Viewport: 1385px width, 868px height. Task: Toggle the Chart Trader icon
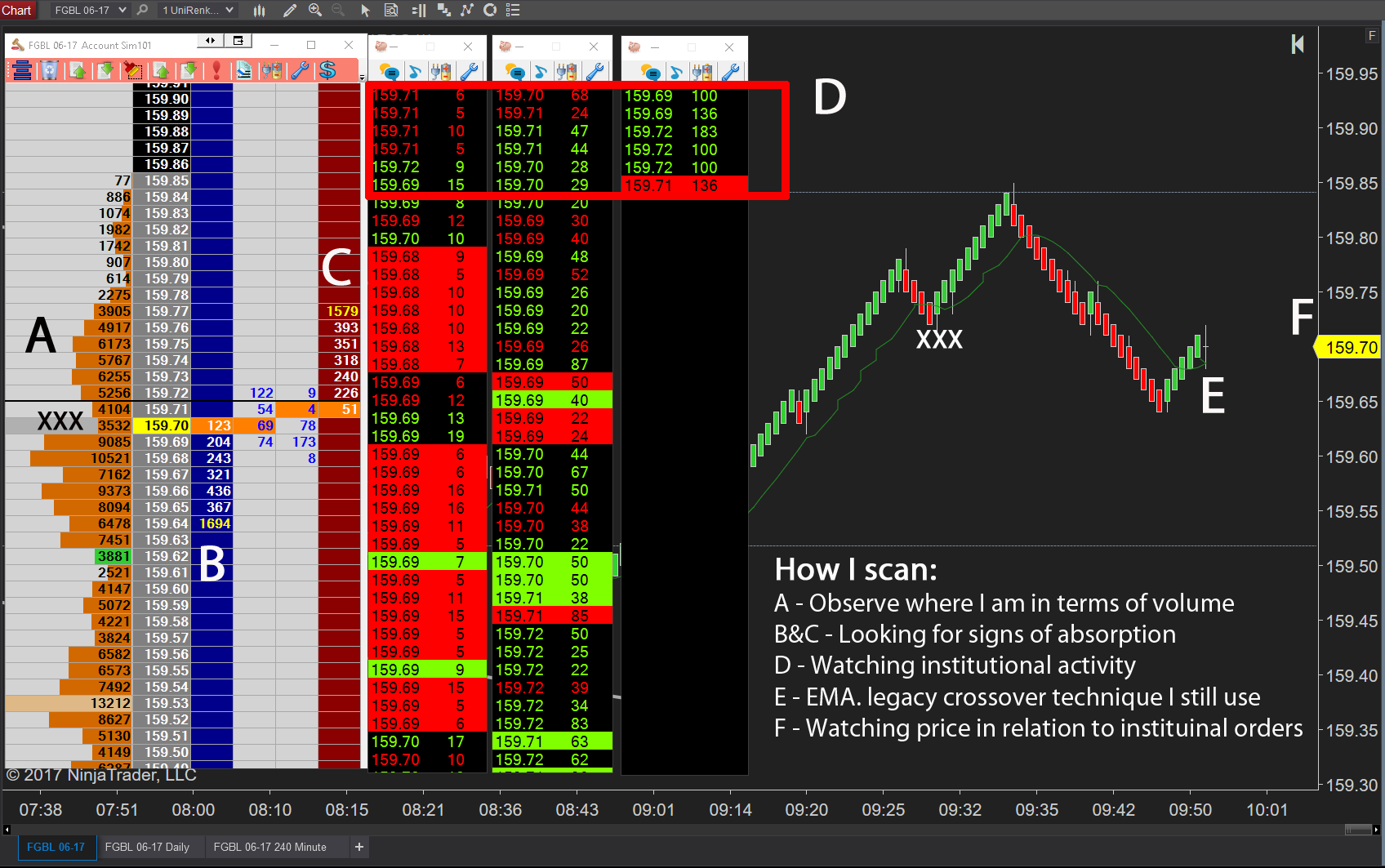pos(418,10)
